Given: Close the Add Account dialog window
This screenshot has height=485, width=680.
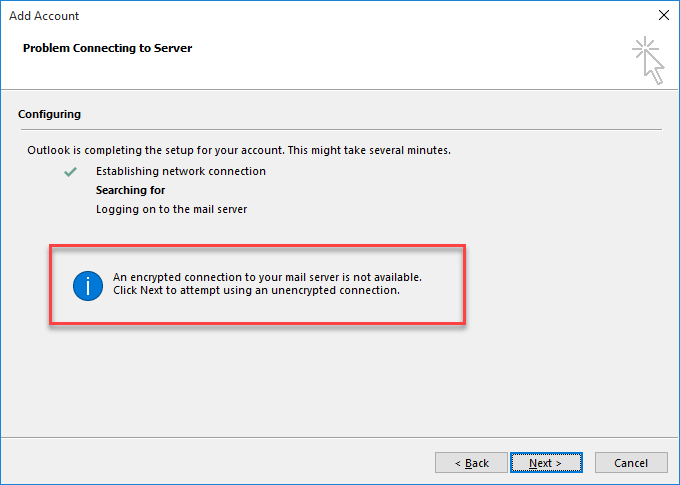Looking at the screenshot, I should click(x=664, y=15).
